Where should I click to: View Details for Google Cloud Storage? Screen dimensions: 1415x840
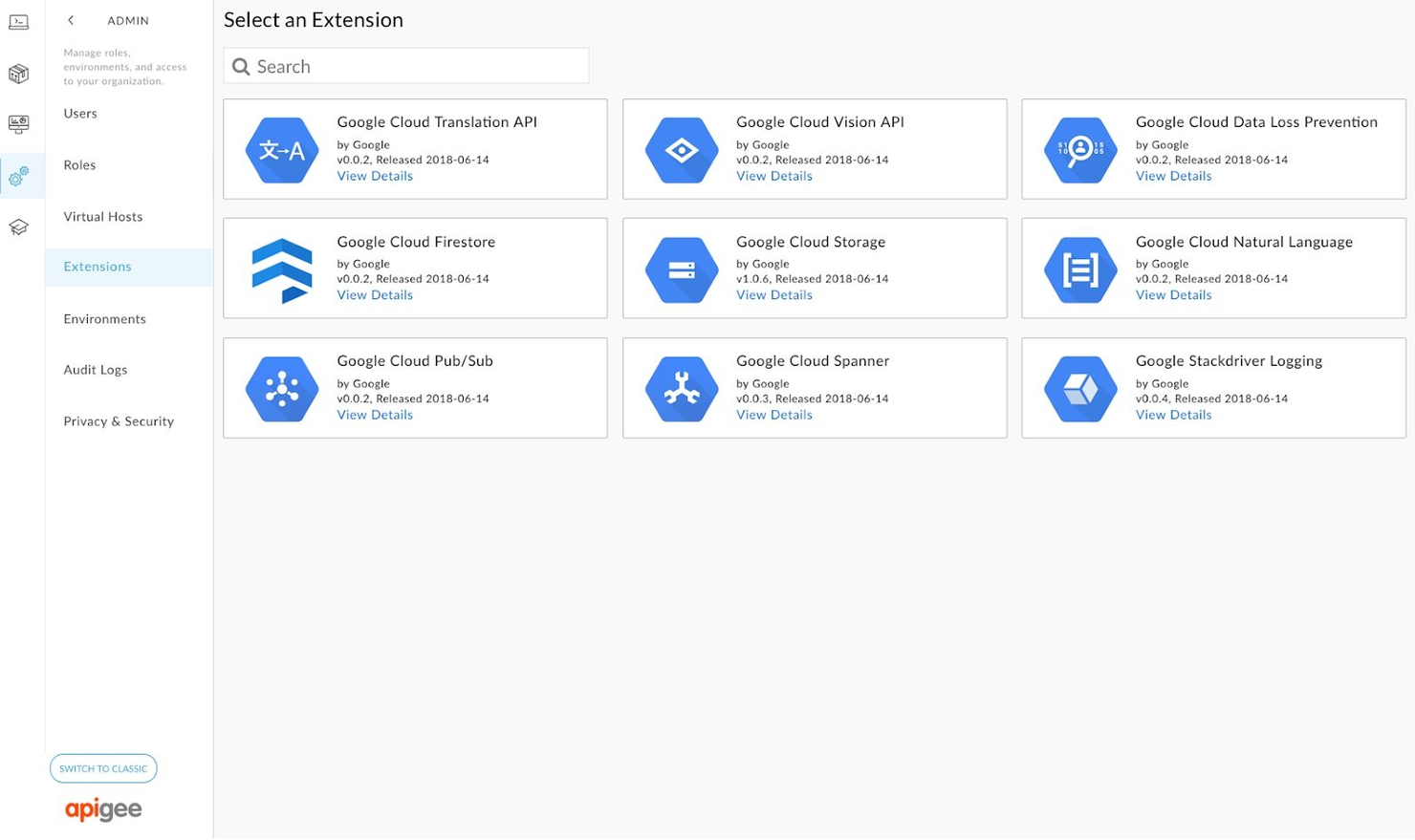coord(773,294)
